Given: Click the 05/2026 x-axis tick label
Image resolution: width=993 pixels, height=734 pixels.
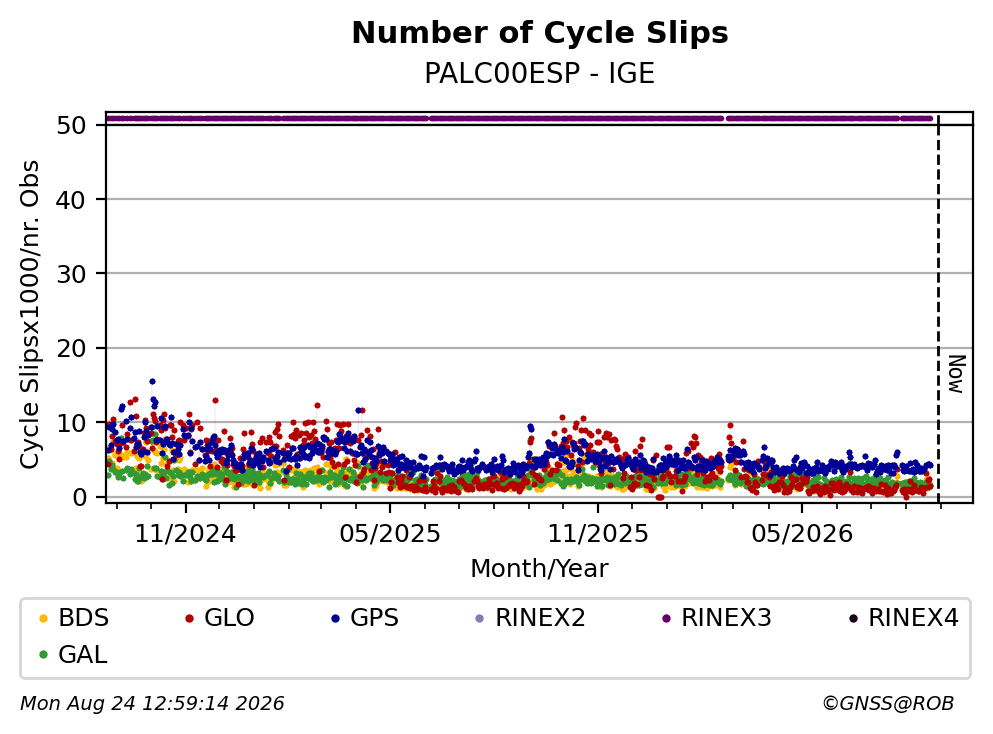Looking at the screenshot, I should [x=802, y=534].
